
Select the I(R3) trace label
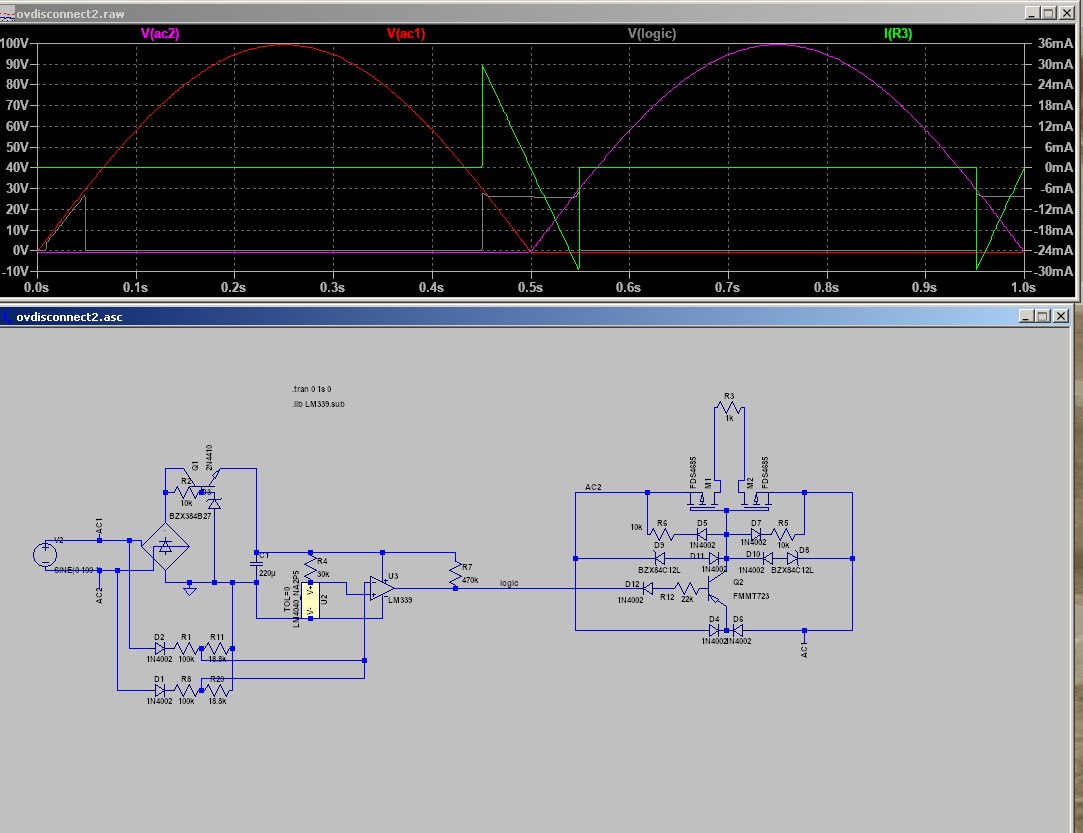898,33
